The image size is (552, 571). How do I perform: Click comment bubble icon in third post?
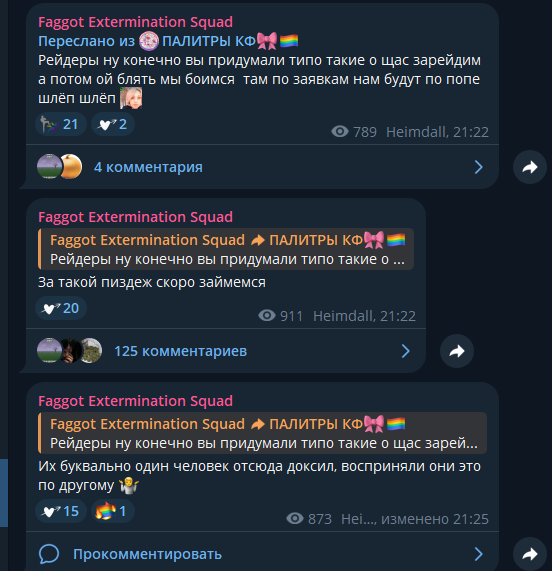click(x=49, y=554)
